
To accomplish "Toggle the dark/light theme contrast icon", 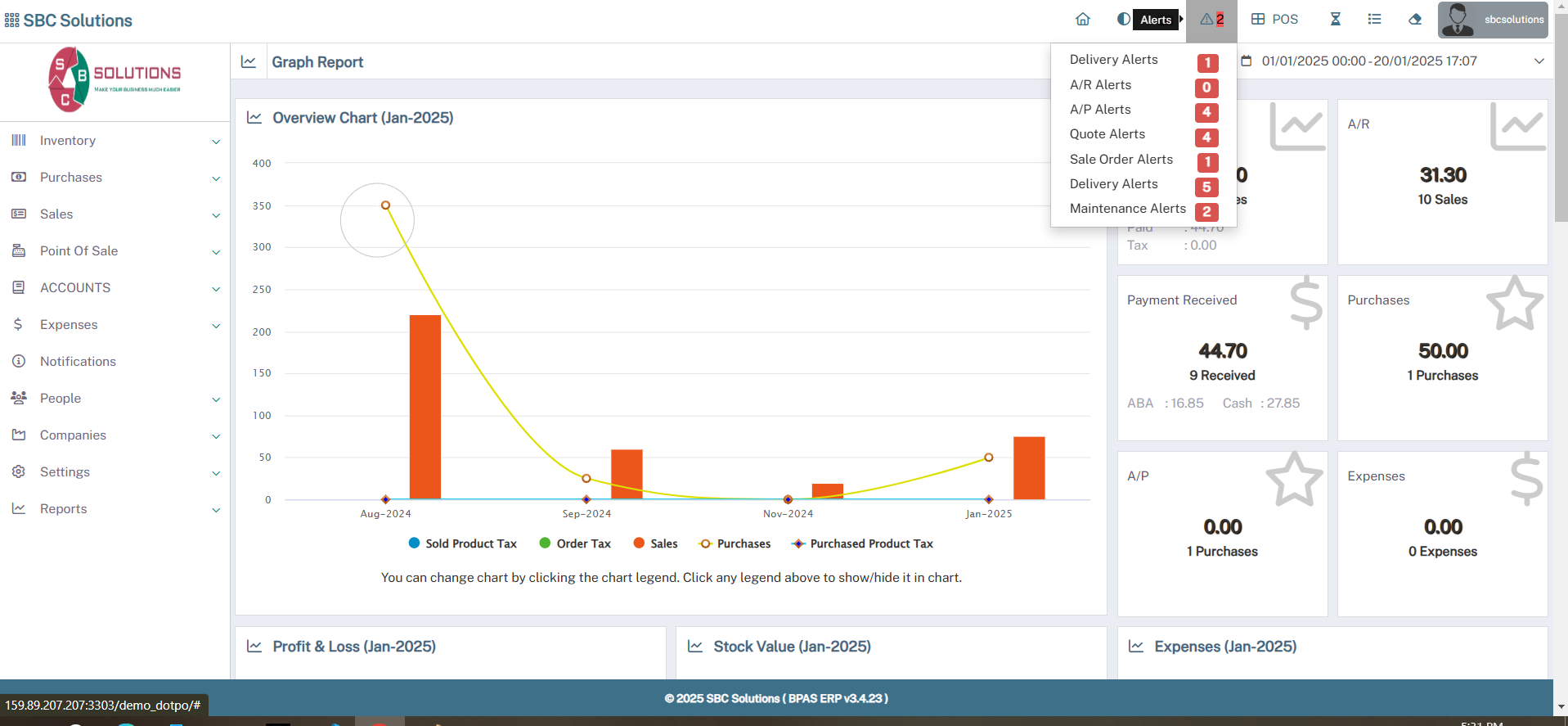I will 1124,20.
